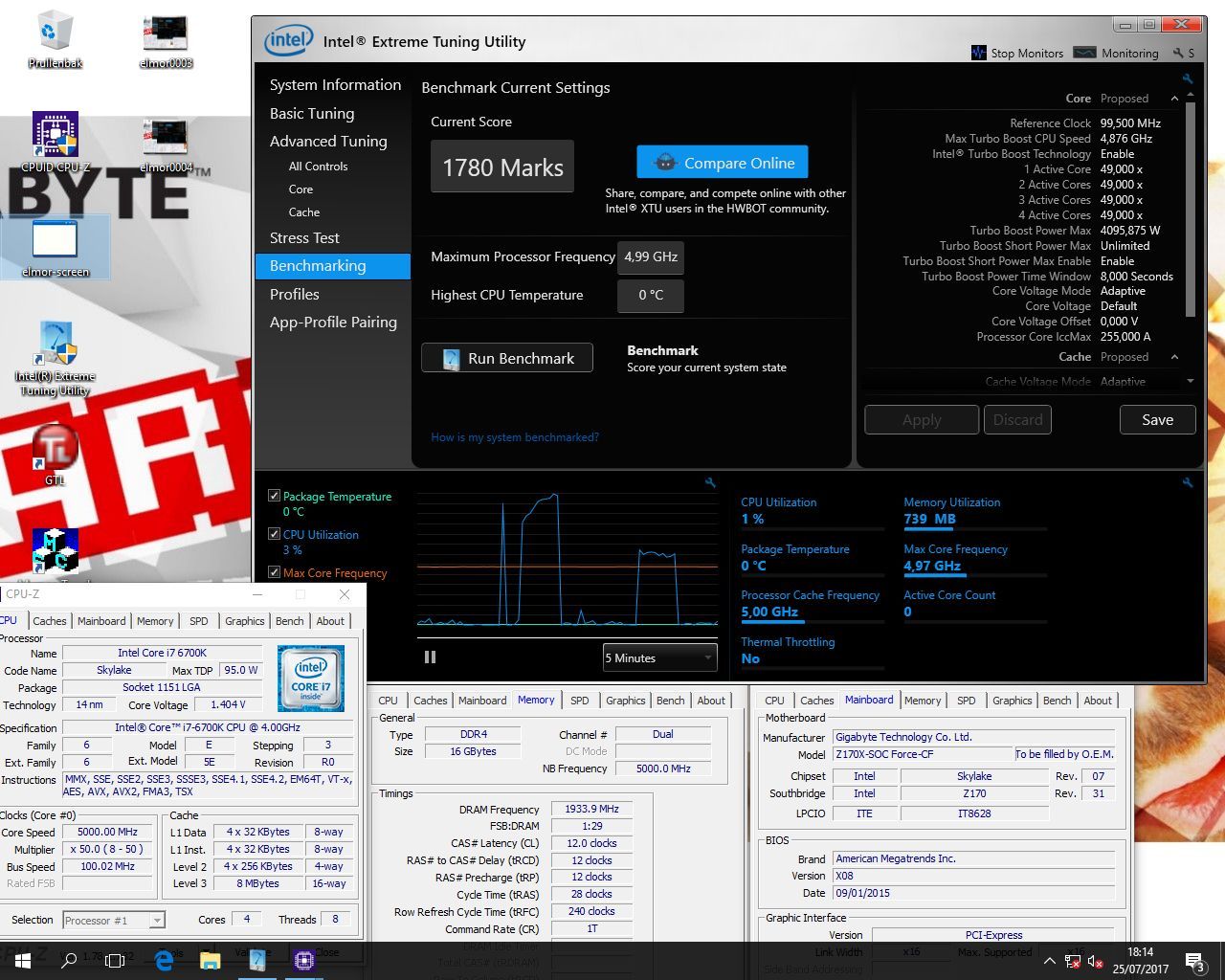Open the GTL desktop shortcut
Image resolution: width=1225 pixels, height=980 pixels.
tap(55, 455)
